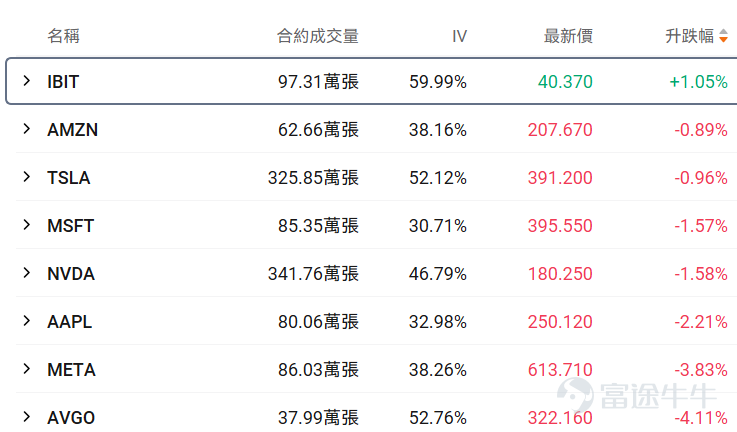
Task: Click MSFT IV value 30.71%
Action: point(438,226)
